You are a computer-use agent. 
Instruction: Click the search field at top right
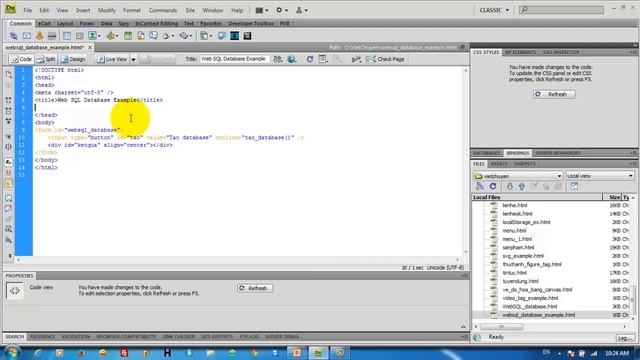(561, 9)
